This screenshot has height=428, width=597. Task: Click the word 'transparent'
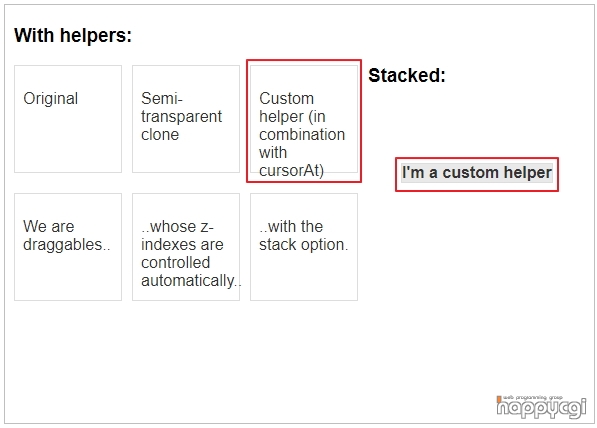[181, 117]
